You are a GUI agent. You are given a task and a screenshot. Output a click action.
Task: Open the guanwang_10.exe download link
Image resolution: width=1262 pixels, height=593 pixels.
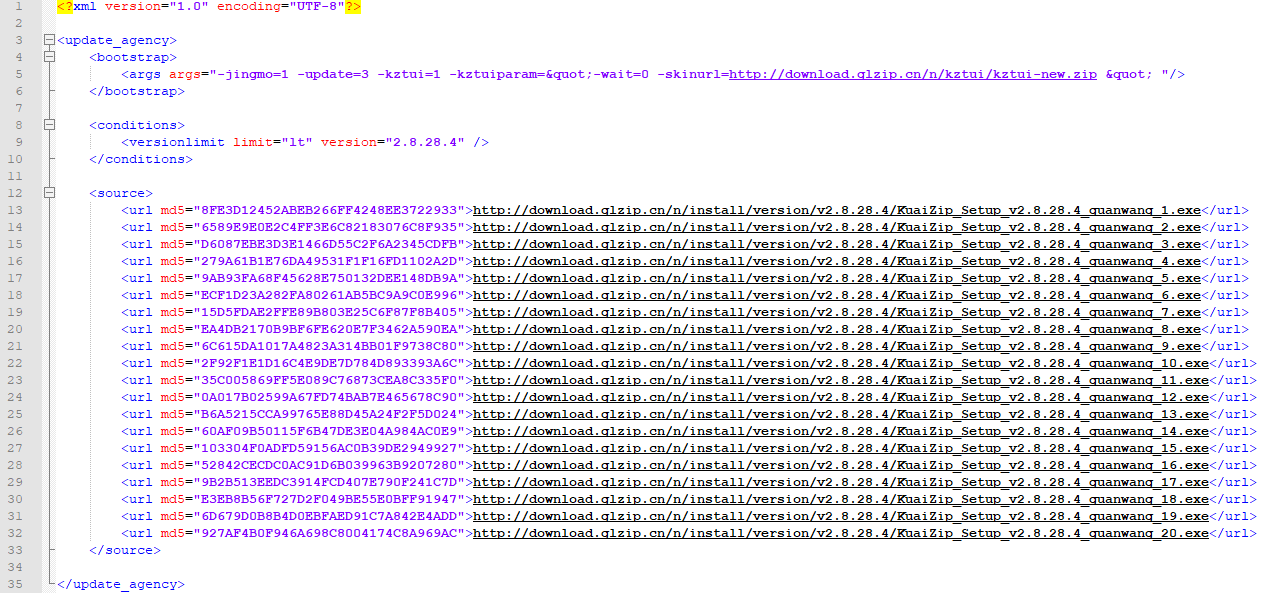click(840, 363)
